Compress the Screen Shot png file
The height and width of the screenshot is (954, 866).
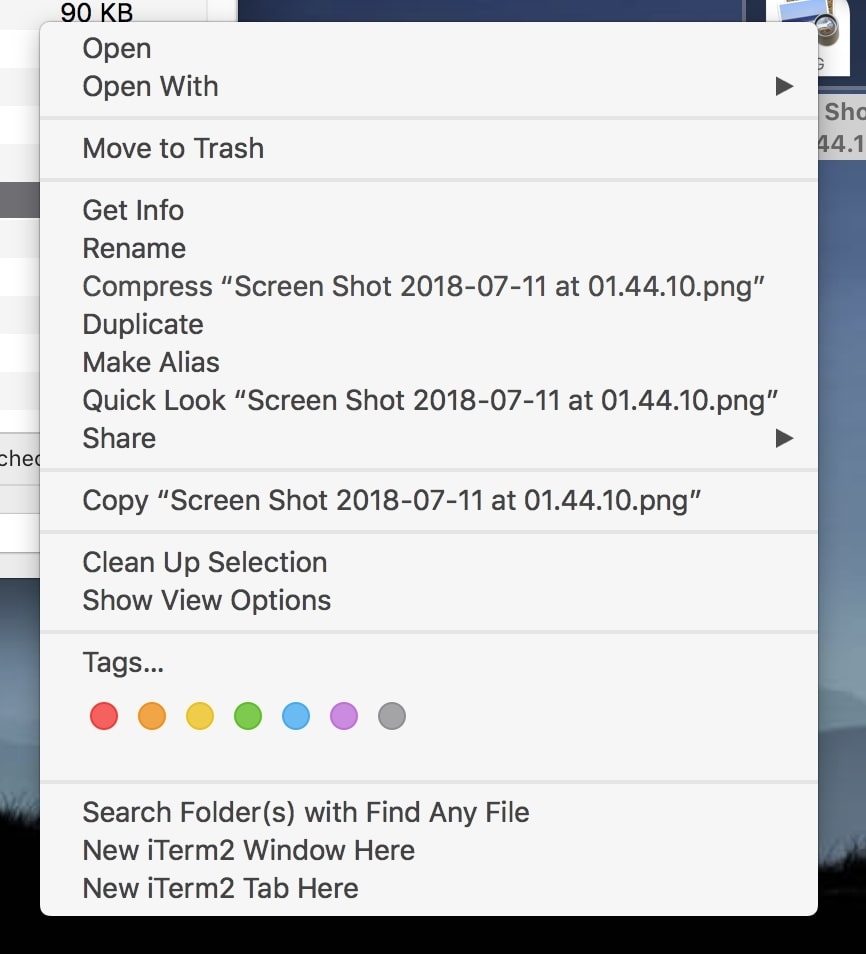pos(423,286)
